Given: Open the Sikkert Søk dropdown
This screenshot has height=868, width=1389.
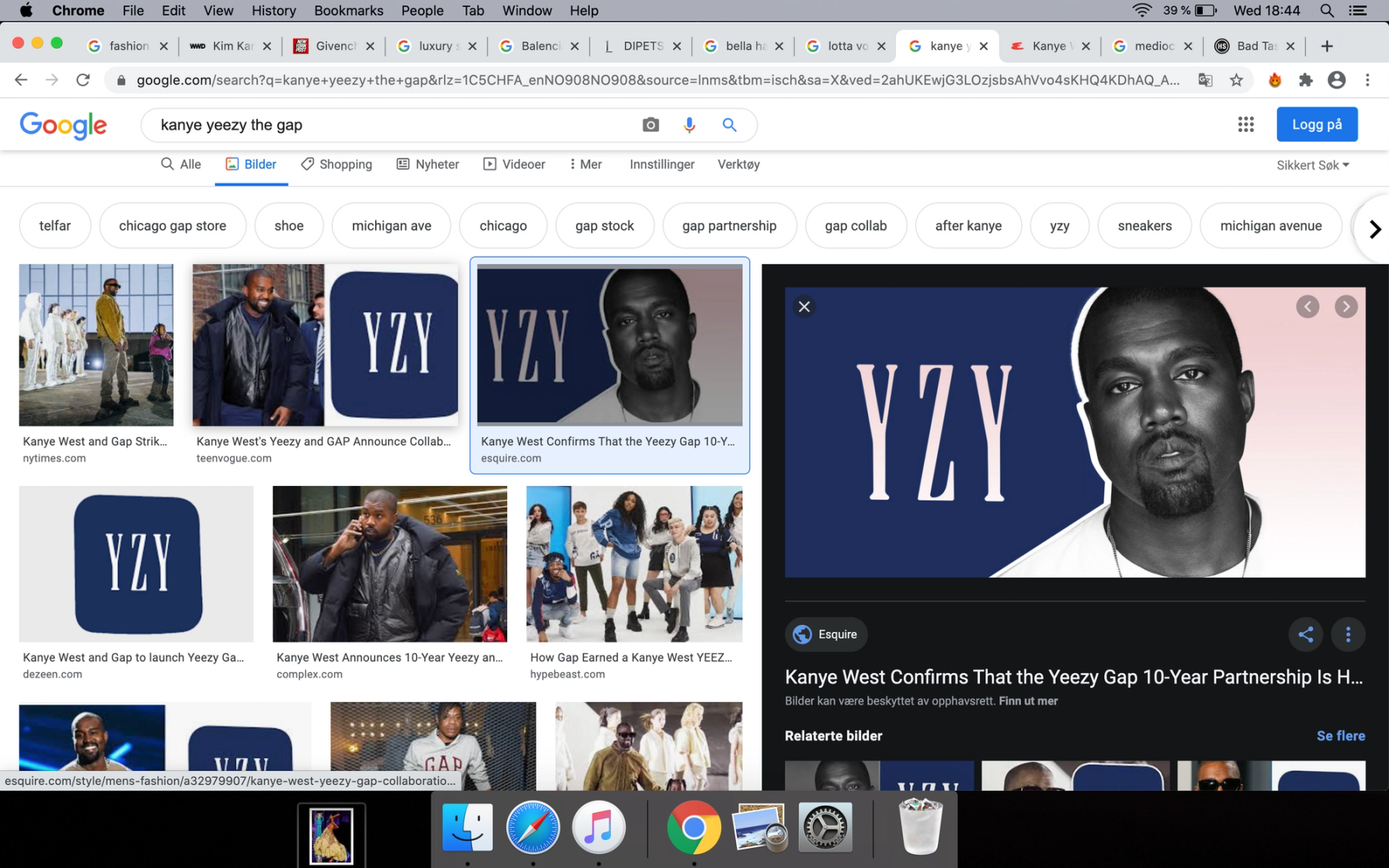Looking at the screenshot, I should click(1313, 165).
